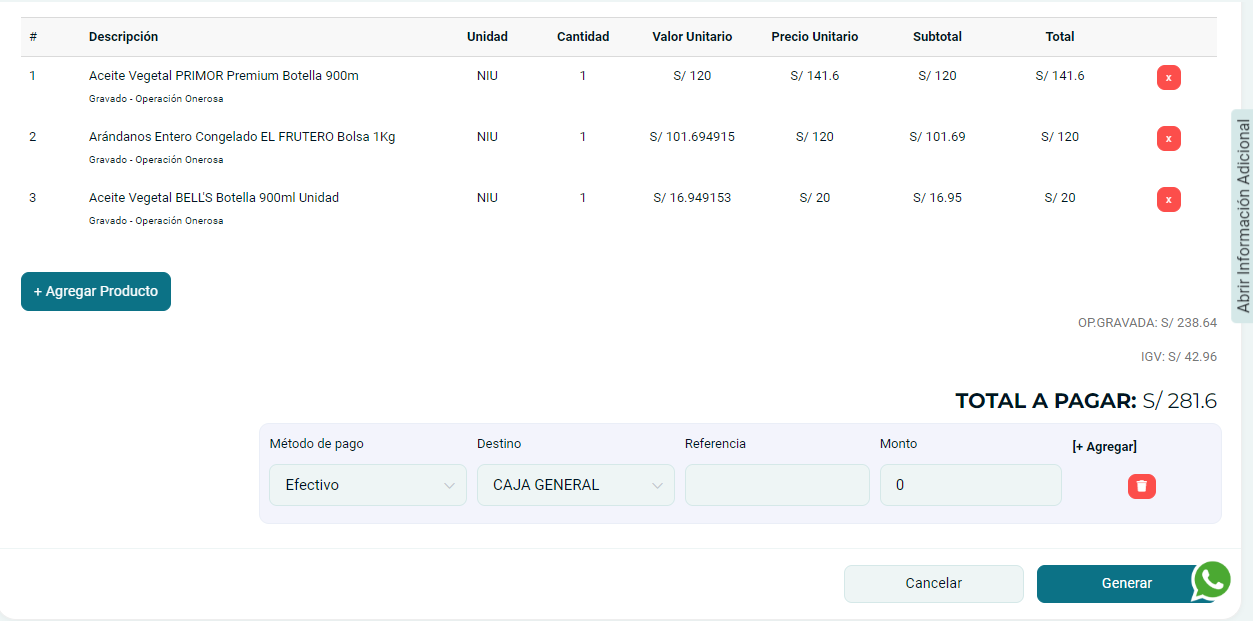Viewport: 1253px width, 621px height.
Task: Add another payment with [+ Agregar]
Action: pyautogui.click(x=1104, y=447)
